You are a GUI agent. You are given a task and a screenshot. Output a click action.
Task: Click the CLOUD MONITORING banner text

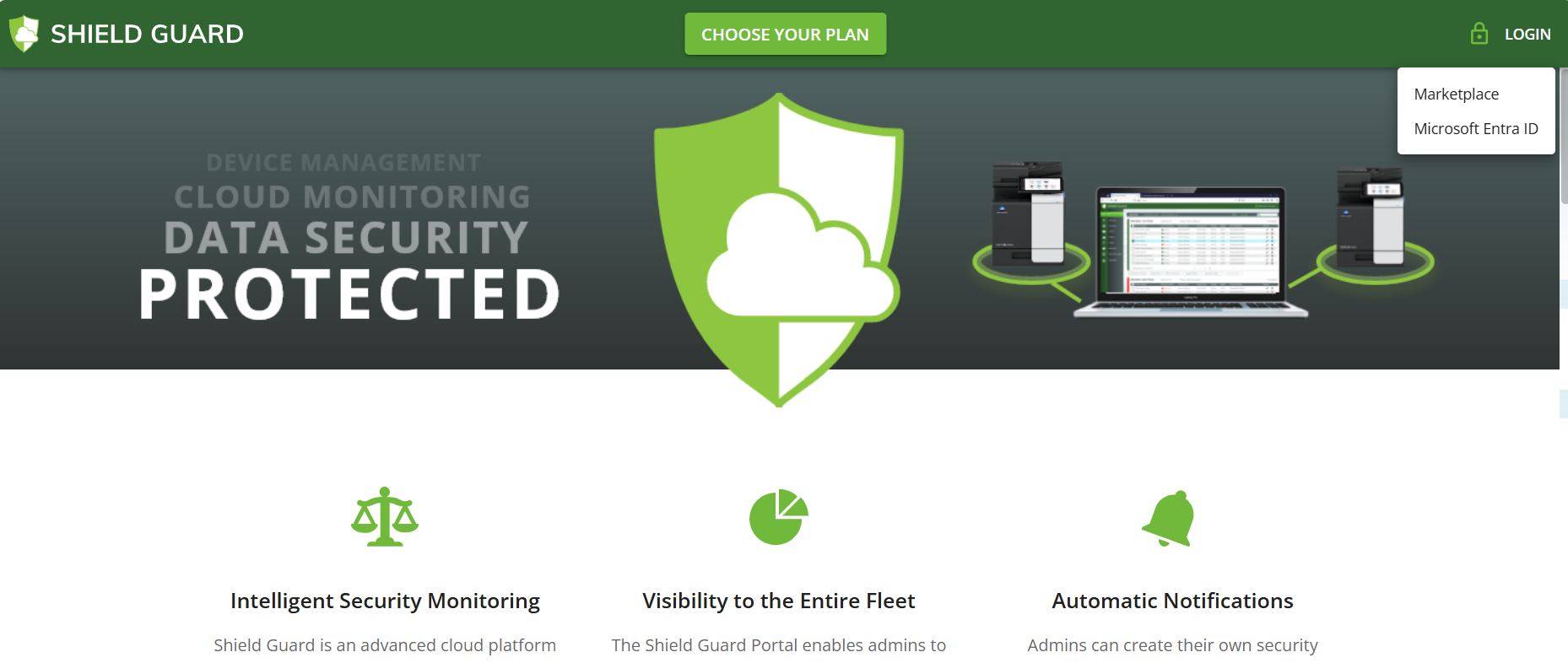point(352,197)
